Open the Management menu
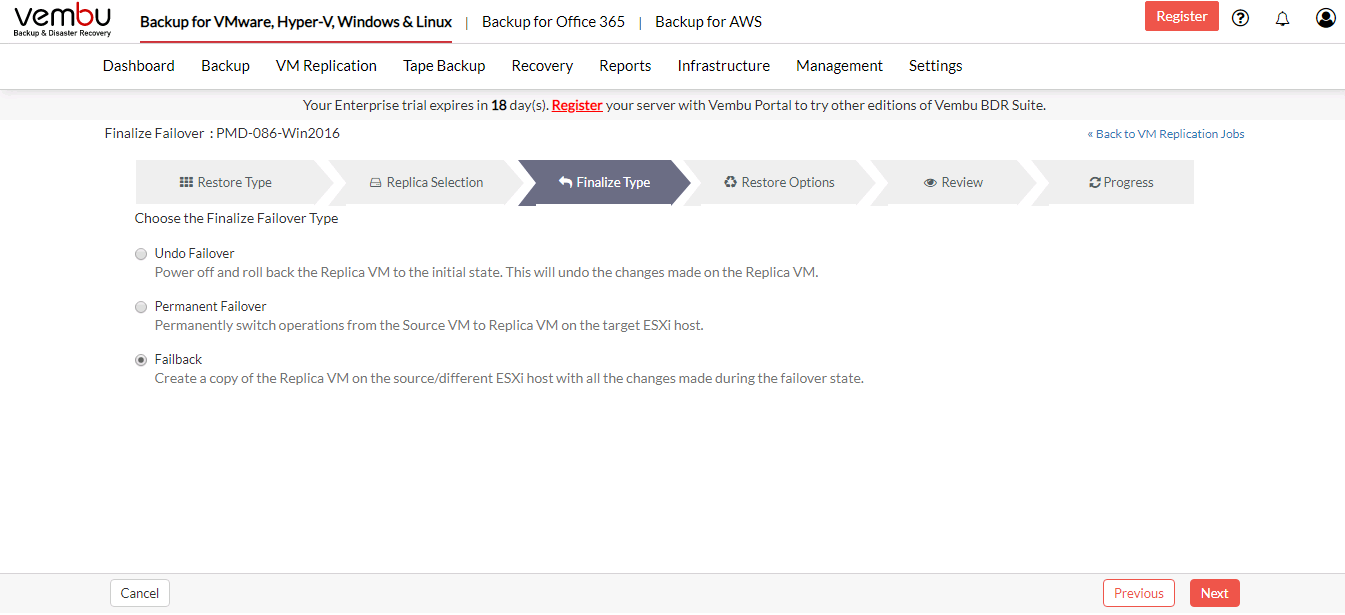The image size is (1345, 615). pos(839,66)
